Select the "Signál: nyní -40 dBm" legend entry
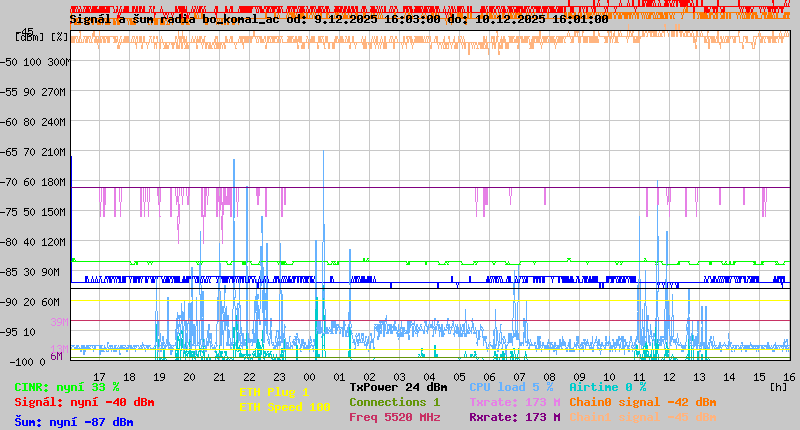The image size is (800, 430). (84, 402)
